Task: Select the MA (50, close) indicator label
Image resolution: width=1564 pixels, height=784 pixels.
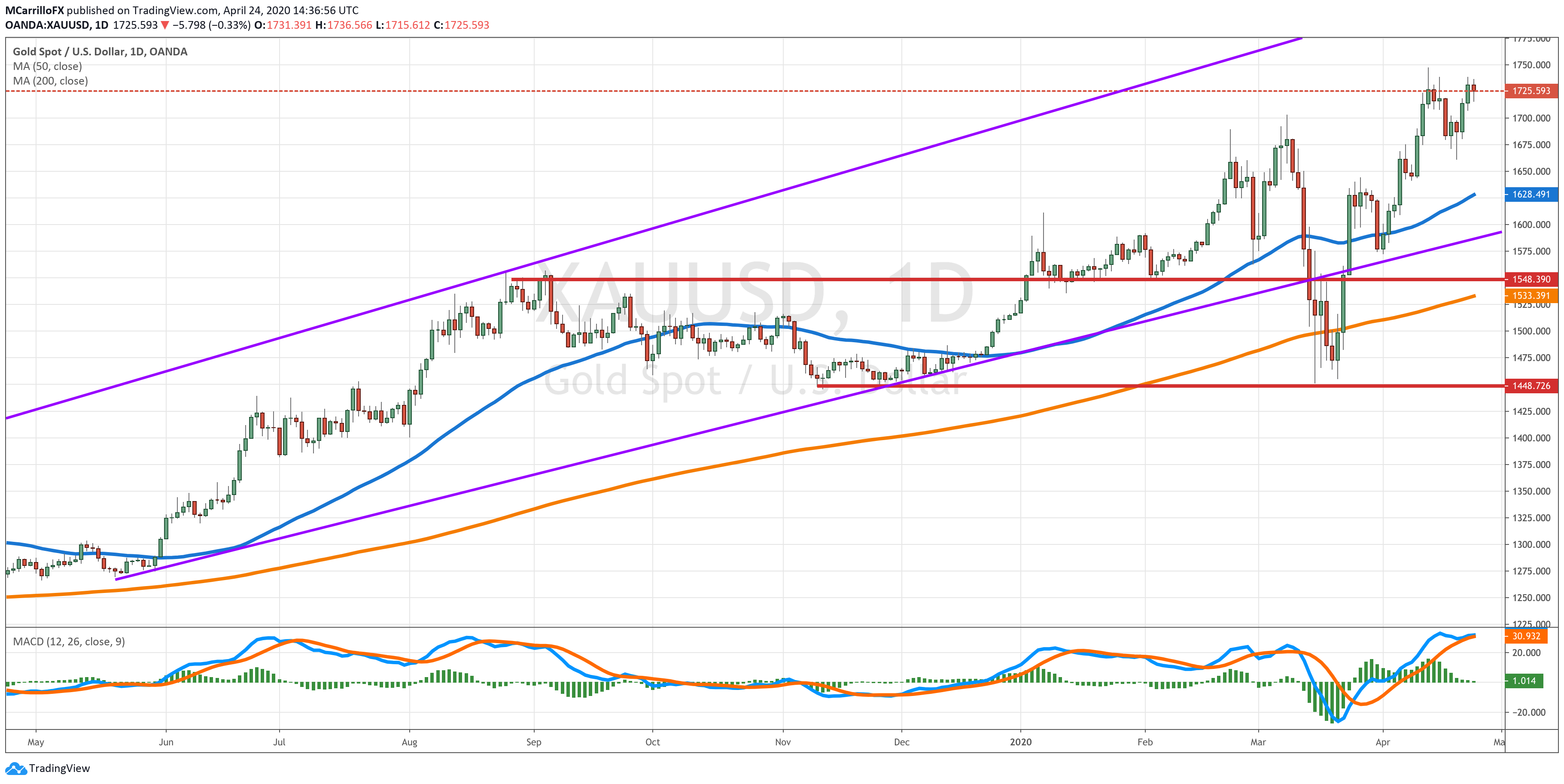Action: [x=47, y=66]
